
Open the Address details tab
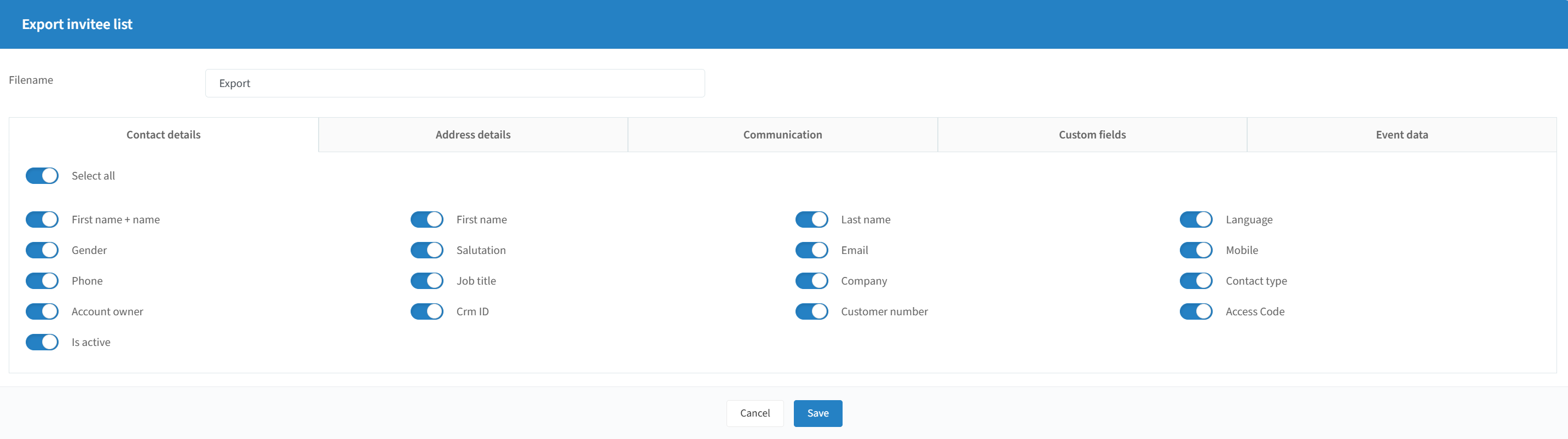pyautogui.click(x=473, y=135)
